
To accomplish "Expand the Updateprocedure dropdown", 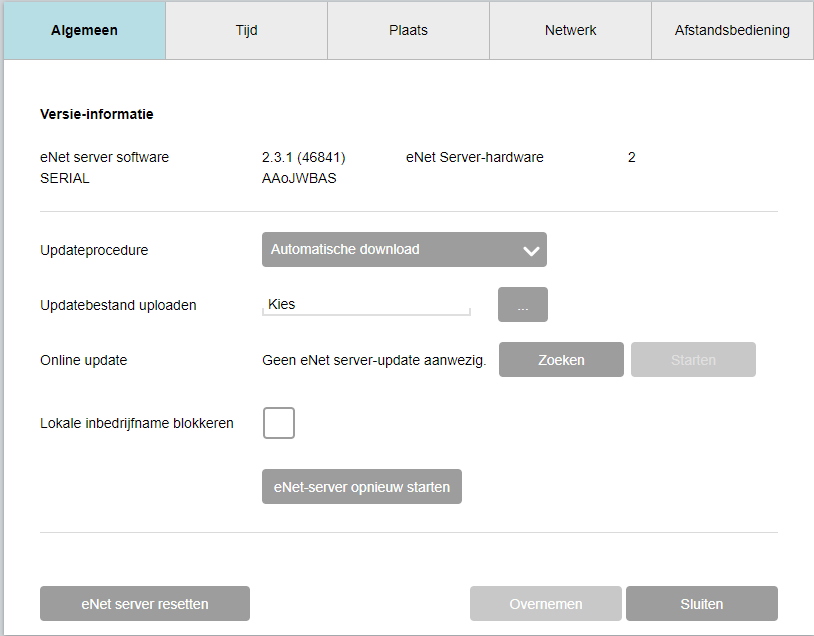I will tap(404, 250).
